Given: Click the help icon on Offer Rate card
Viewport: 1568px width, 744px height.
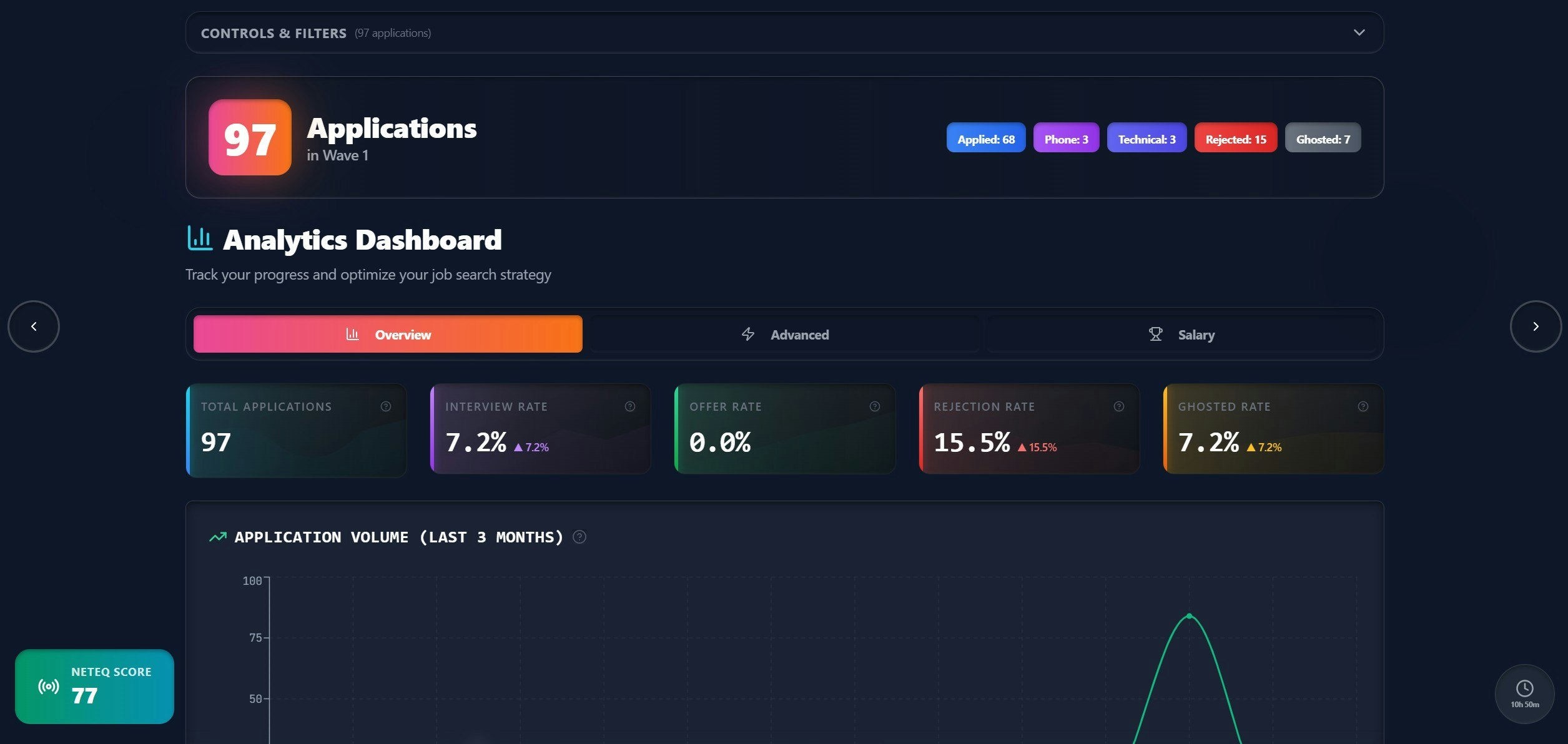Looking at the screenshot, I should [x=874, y=406].
